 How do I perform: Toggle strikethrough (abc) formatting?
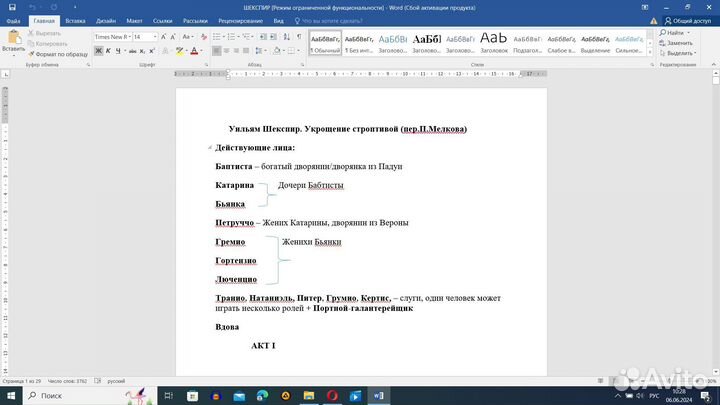tap(132, 51)
